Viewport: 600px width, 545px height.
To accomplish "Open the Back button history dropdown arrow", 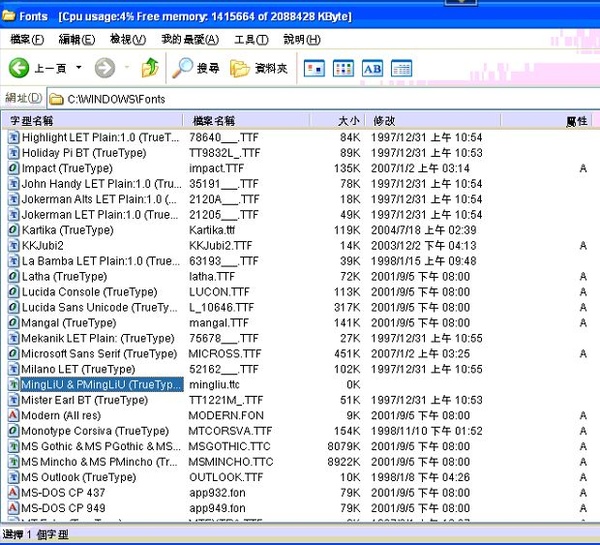I will click(x=79, y=68).
